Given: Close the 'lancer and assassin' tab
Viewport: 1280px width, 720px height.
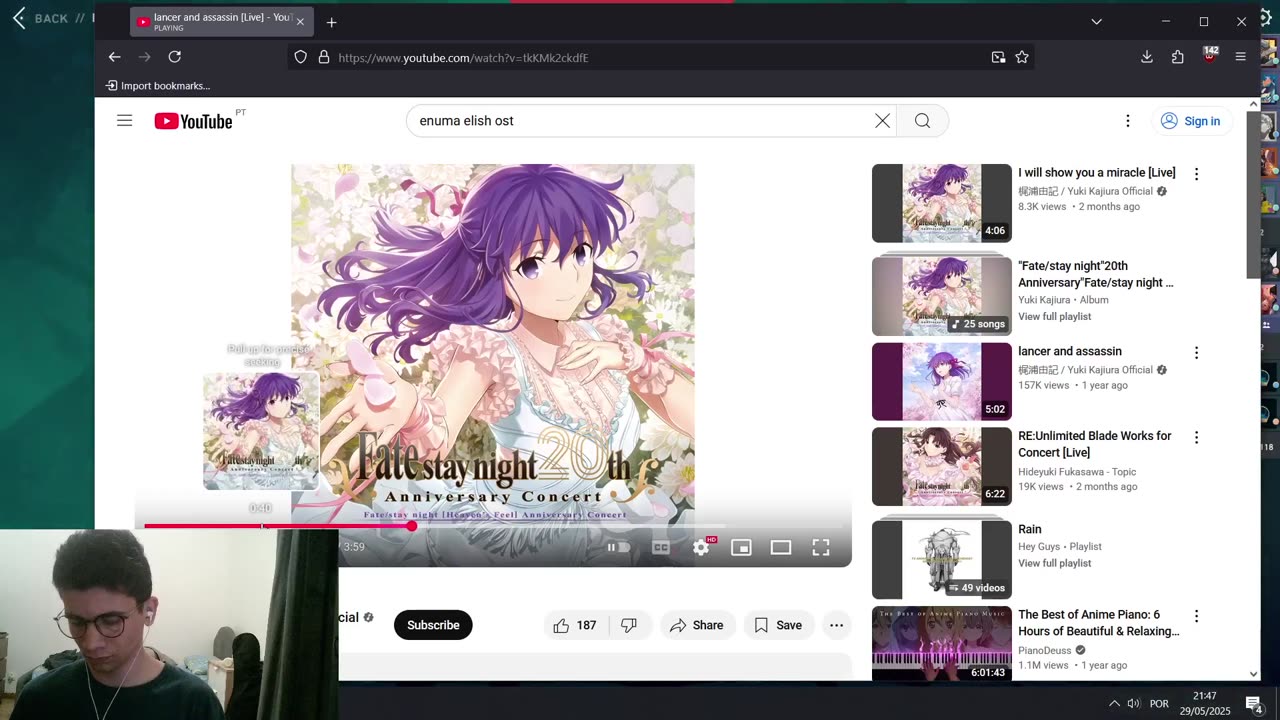Looking at the screenshot, I should [300, 22].
